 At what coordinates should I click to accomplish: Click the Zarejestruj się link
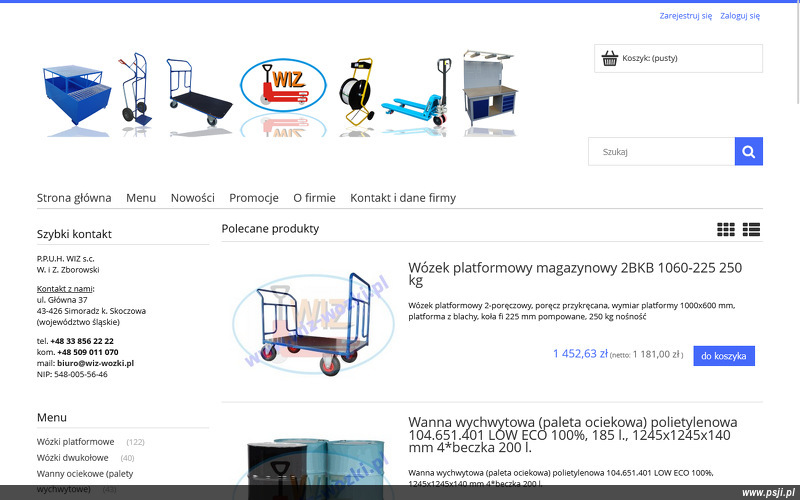(x=685, y=16)
